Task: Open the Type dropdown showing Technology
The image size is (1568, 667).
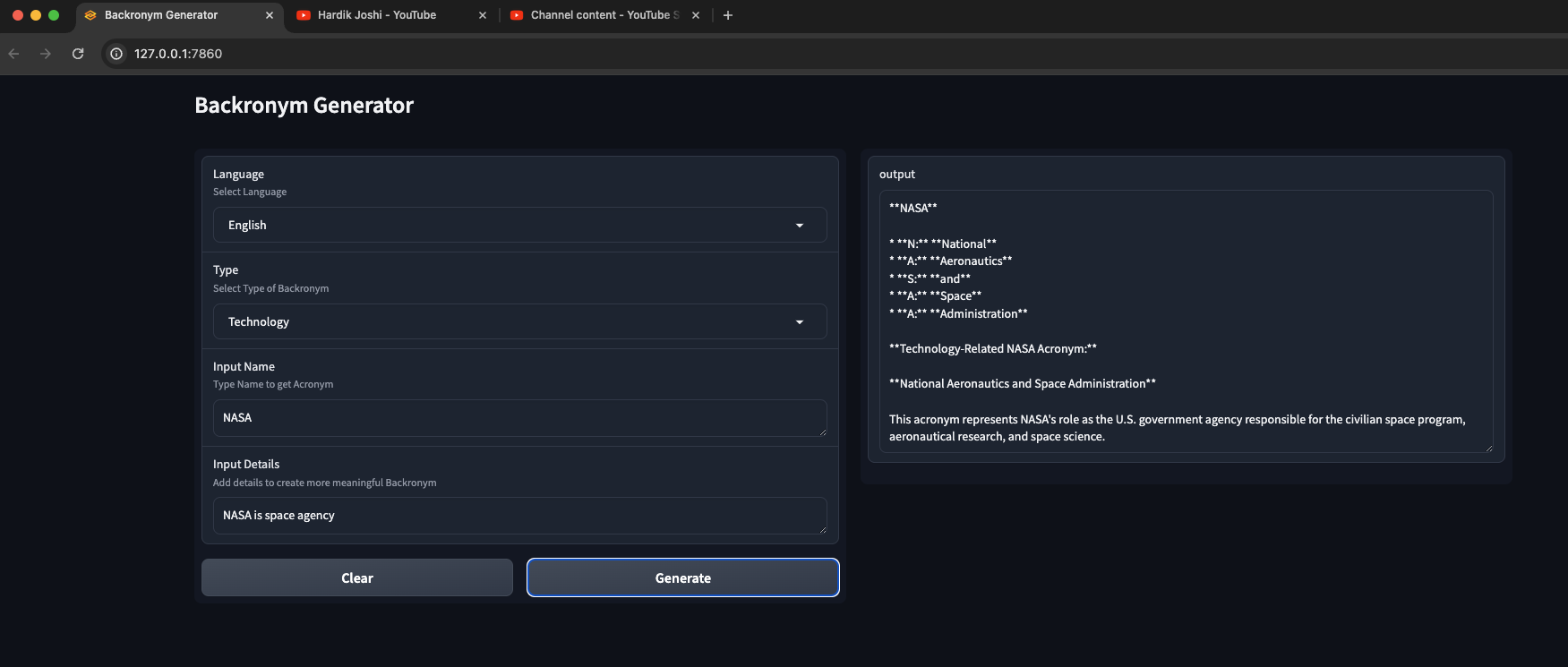Action: (x=519, y=321)
